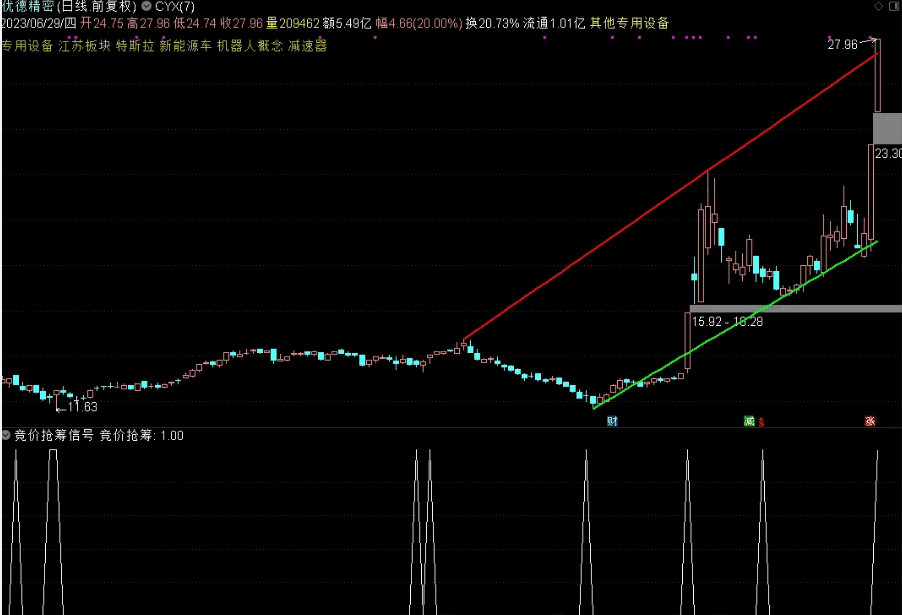Select the gray gap box near 23.30

click(x=887, y=128)
